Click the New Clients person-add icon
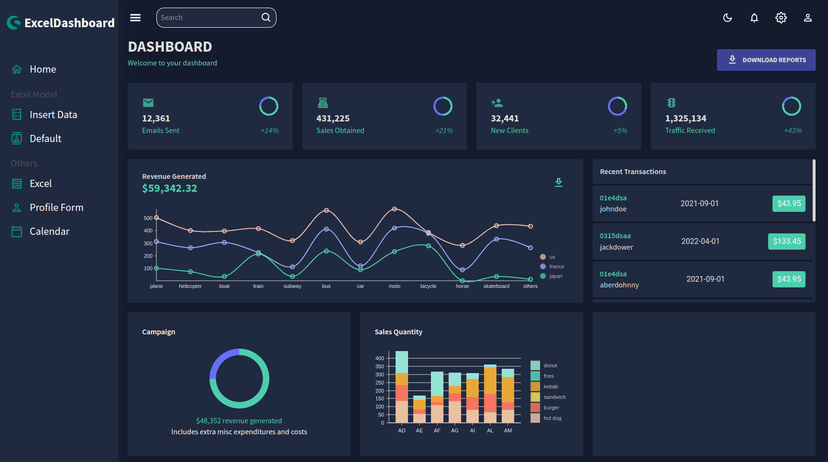 tap(496, 102)
